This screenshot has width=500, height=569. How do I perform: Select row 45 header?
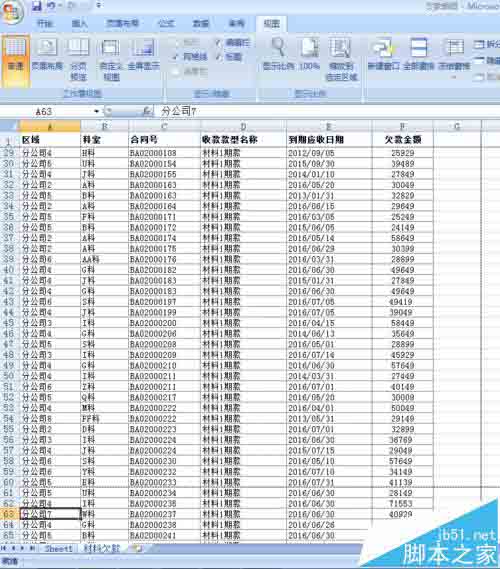[9, 323]
